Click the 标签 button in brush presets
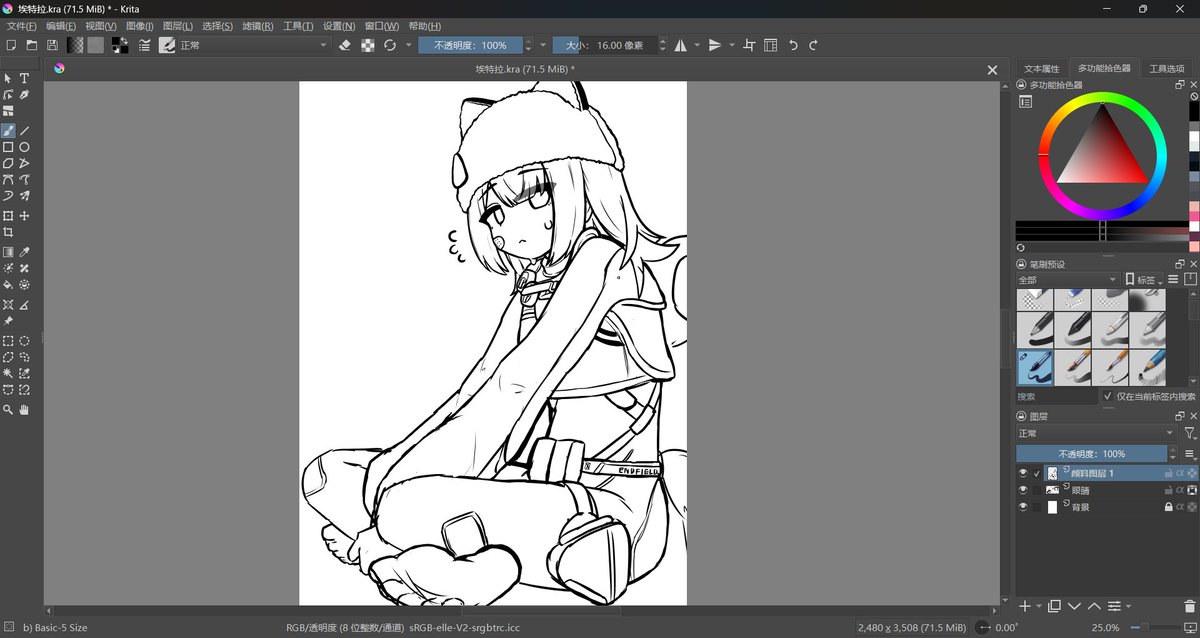1200x638 pixels. tap(1144, 280)
